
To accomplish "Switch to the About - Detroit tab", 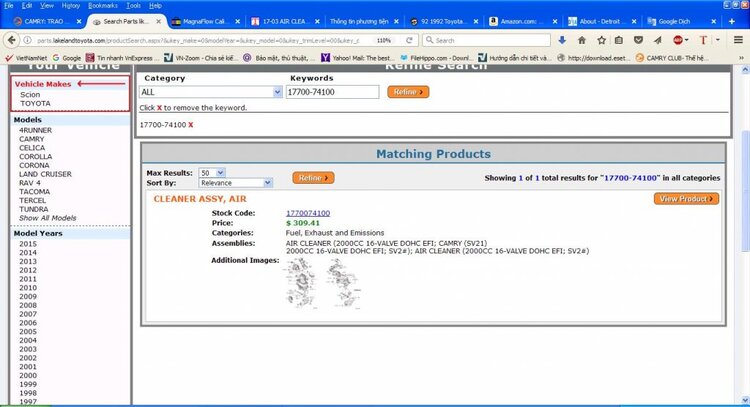I will (x=602, y=22).
